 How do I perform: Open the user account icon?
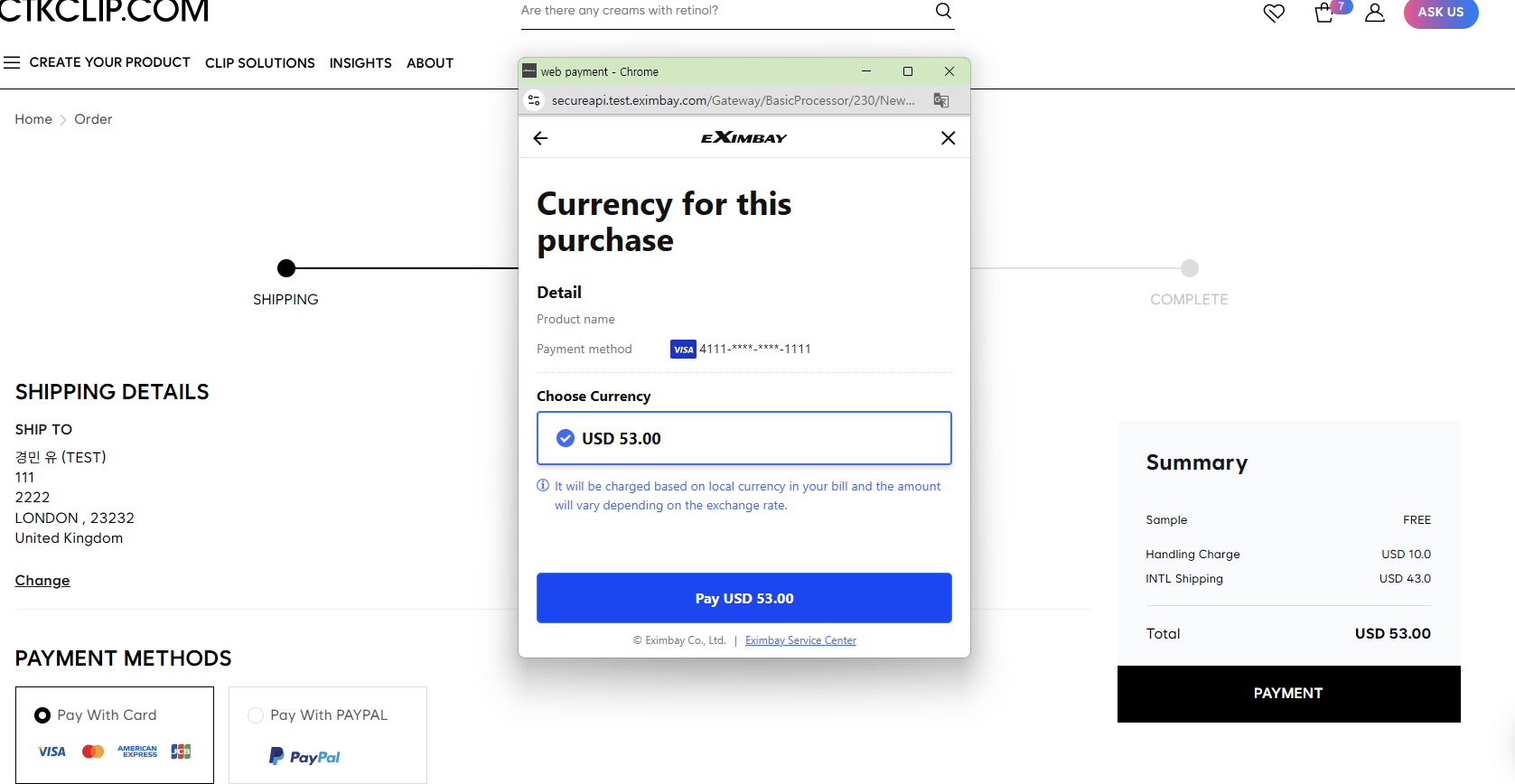pos(1374,13)
